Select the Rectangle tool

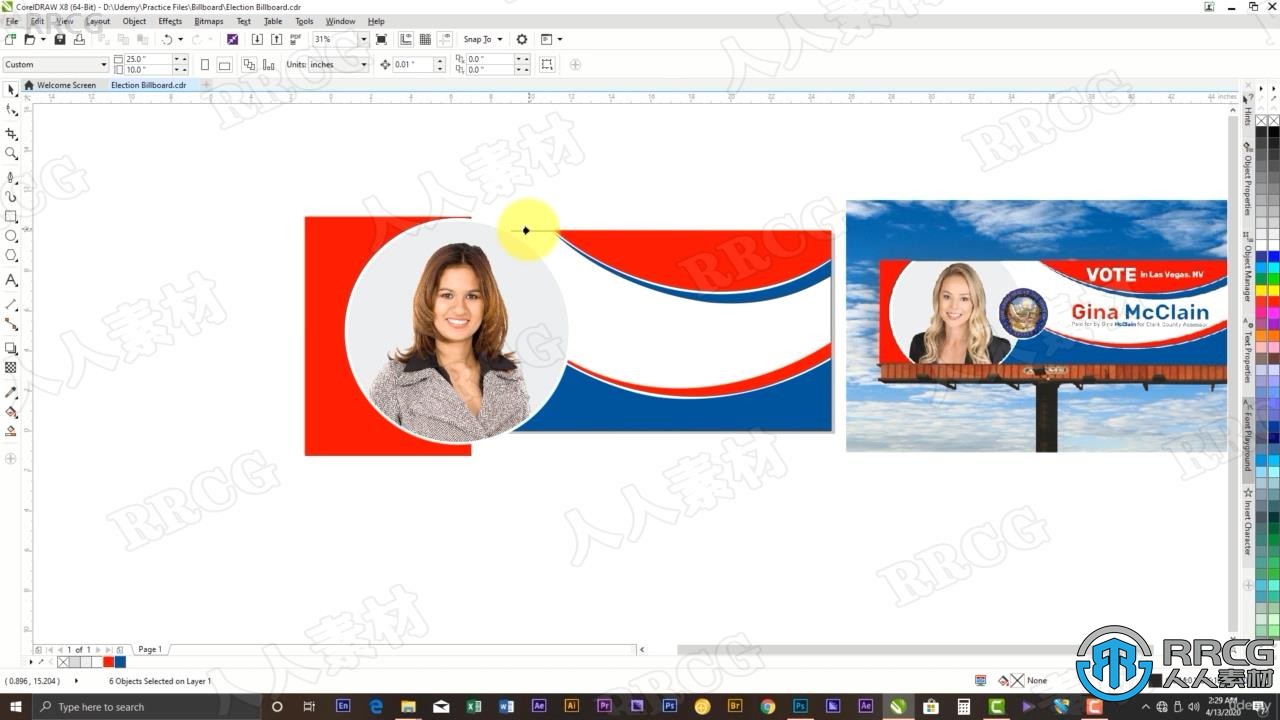coord(11,216)
